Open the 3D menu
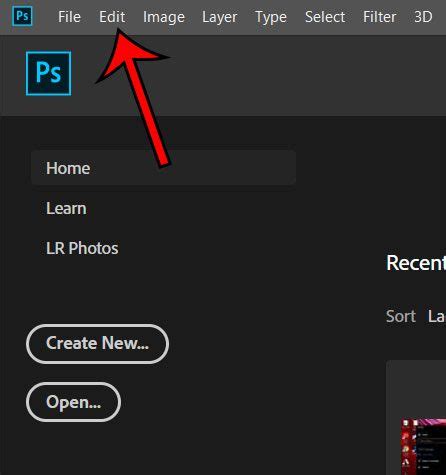The height and width of the screenshot is (475, 446). [x=423, y=17]
